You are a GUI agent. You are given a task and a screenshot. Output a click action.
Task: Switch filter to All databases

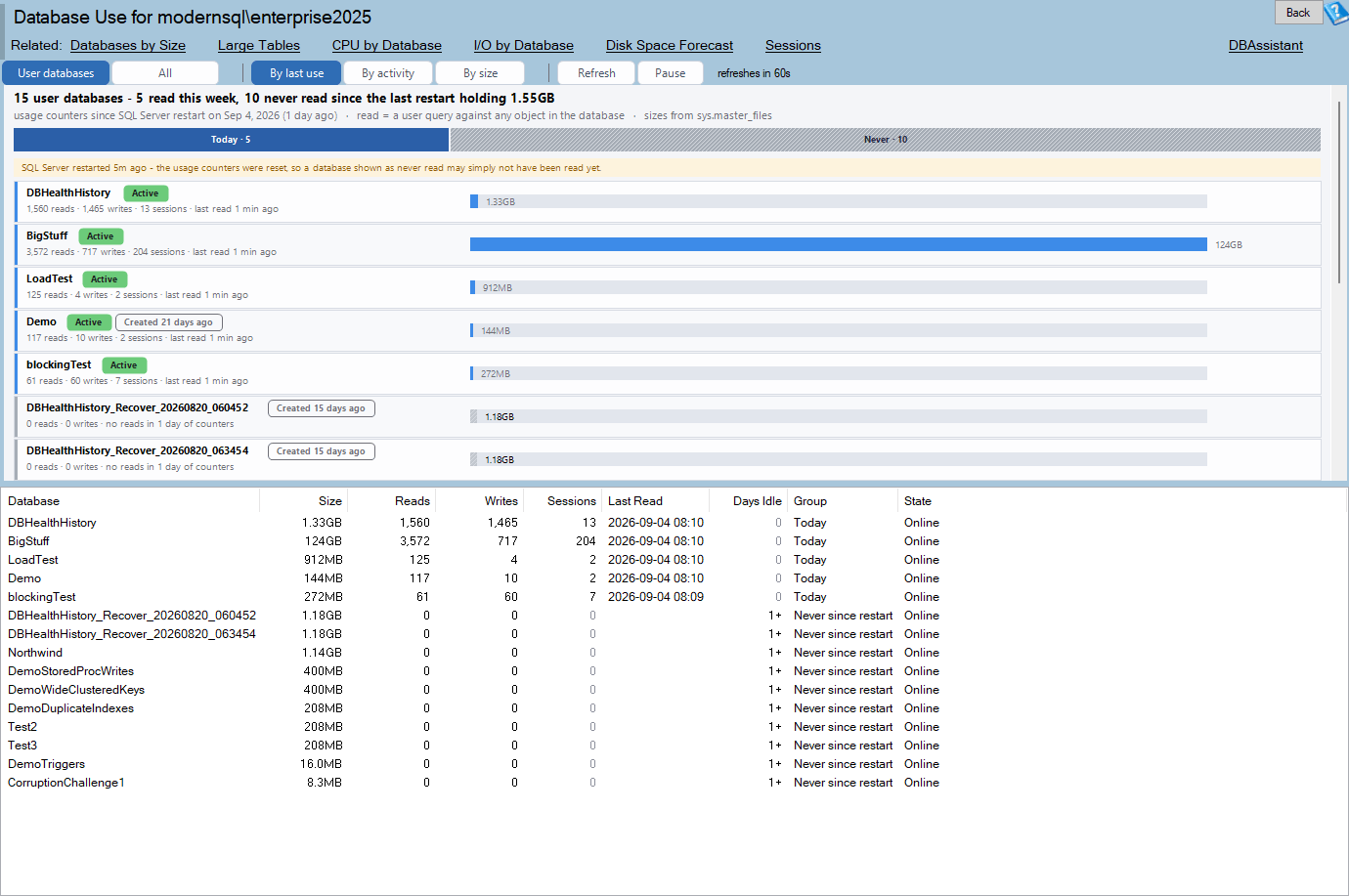[165, 73]
